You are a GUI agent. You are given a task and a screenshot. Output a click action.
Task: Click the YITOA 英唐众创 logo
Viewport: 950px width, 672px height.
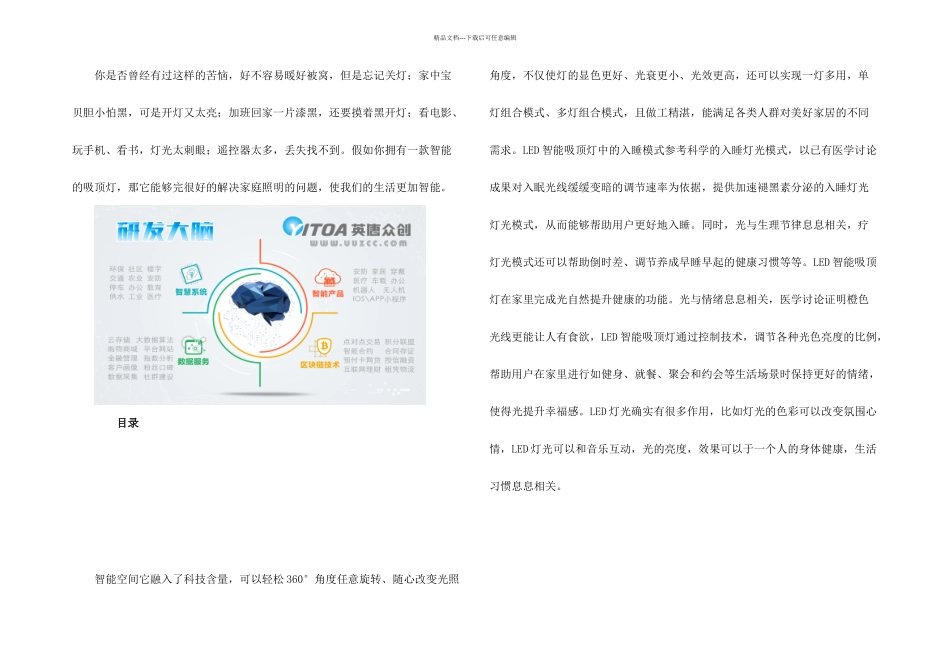click(x=347, y=229)
